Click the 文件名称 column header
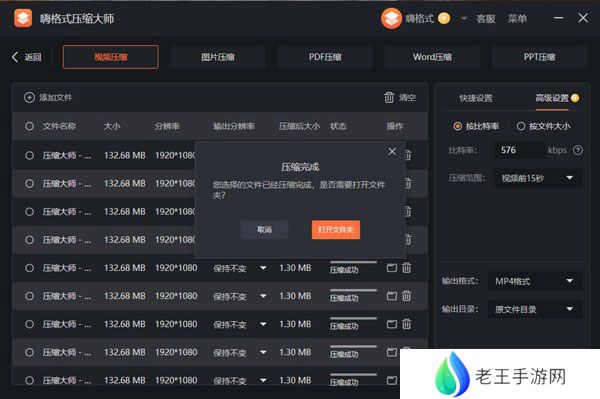The width and height of the screenshot is (600, 399). coord(60,126)
